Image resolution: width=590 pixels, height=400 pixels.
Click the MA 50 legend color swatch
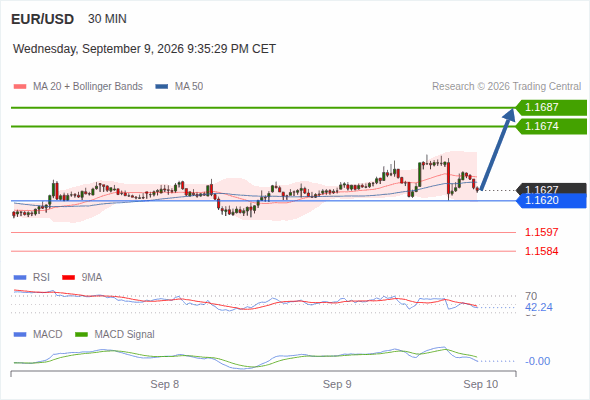click(x=162, y=87)
